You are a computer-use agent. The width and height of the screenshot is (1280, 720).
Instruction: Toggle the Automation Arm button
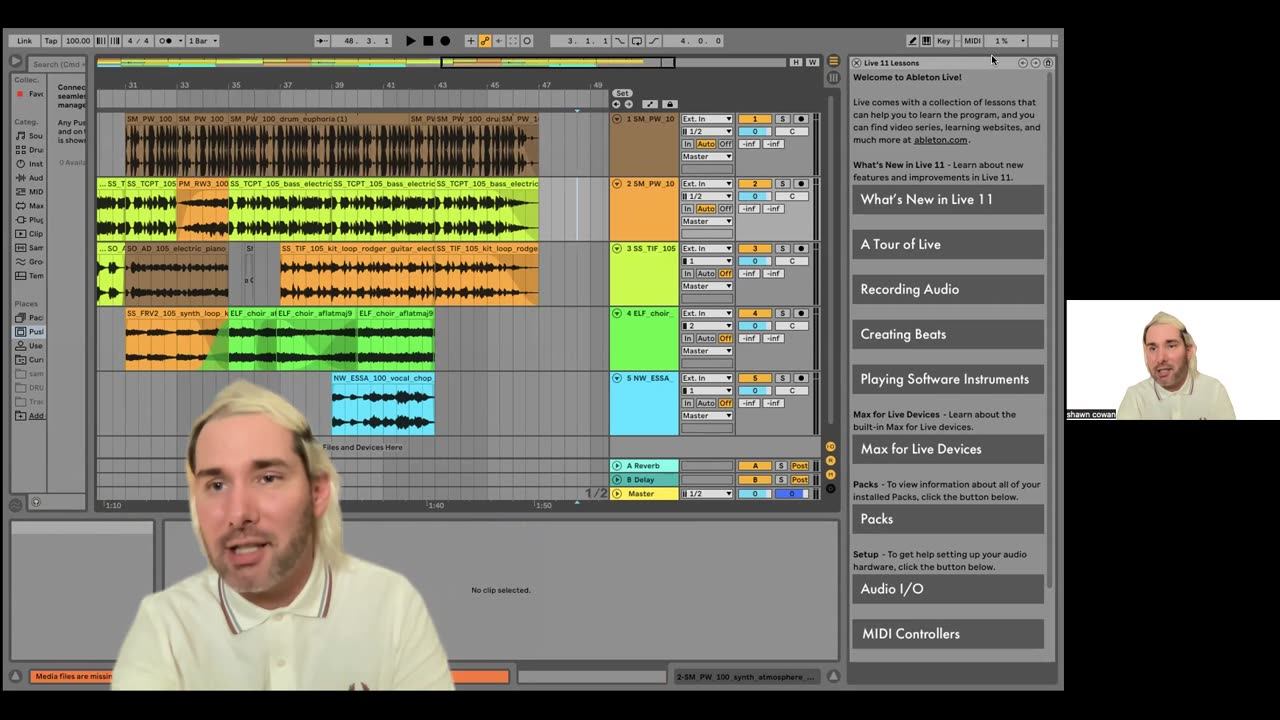click(x=485, y=41)
